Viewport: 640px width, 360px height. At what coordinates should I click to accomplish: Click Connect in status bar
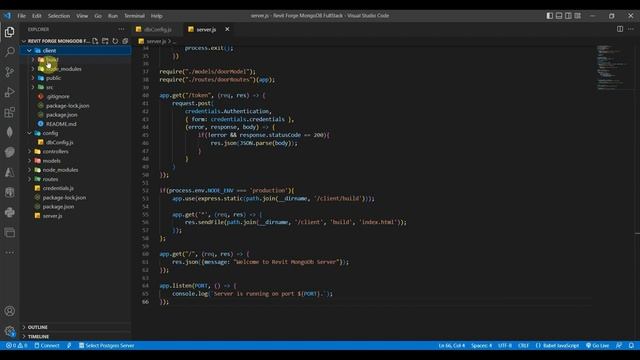coord(47,345)
